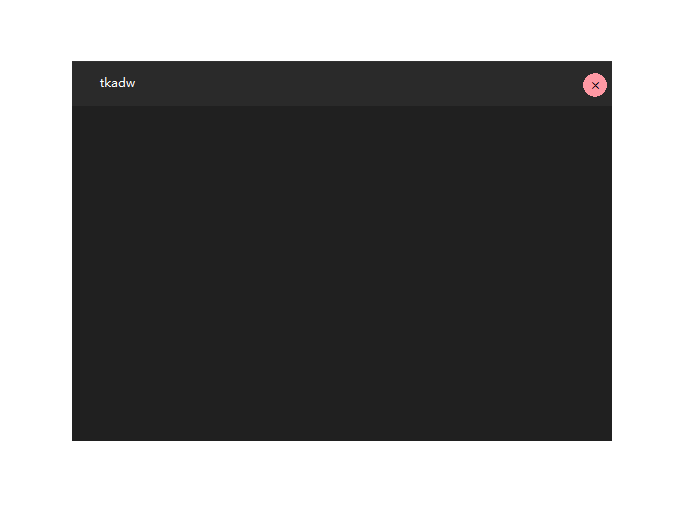The width and height of the screenshot is (679, 514).
Task: Select the window's pink close control
Action: pyautogui.click(x=595, y=85)
